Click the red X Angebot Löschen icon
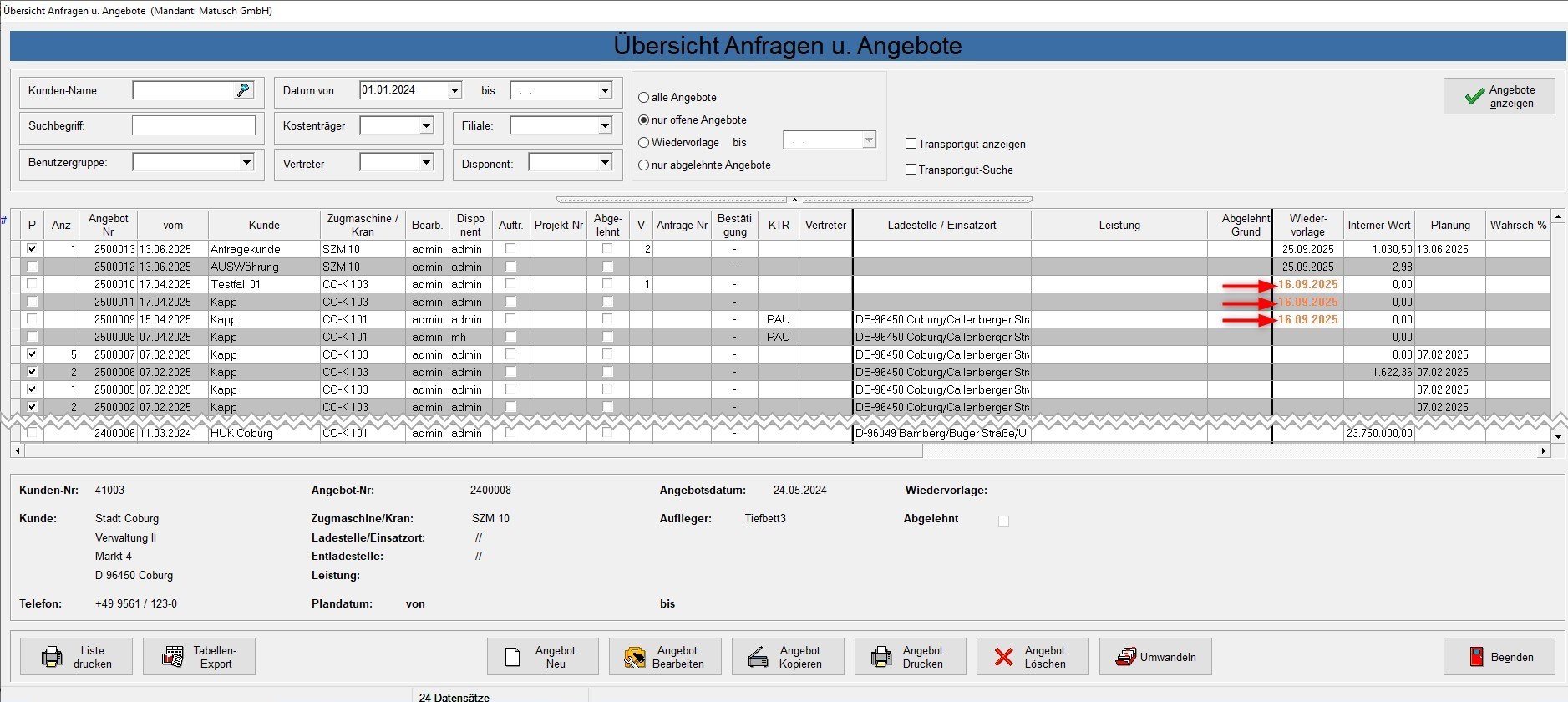1568x702 pixels. [1003, 657]
